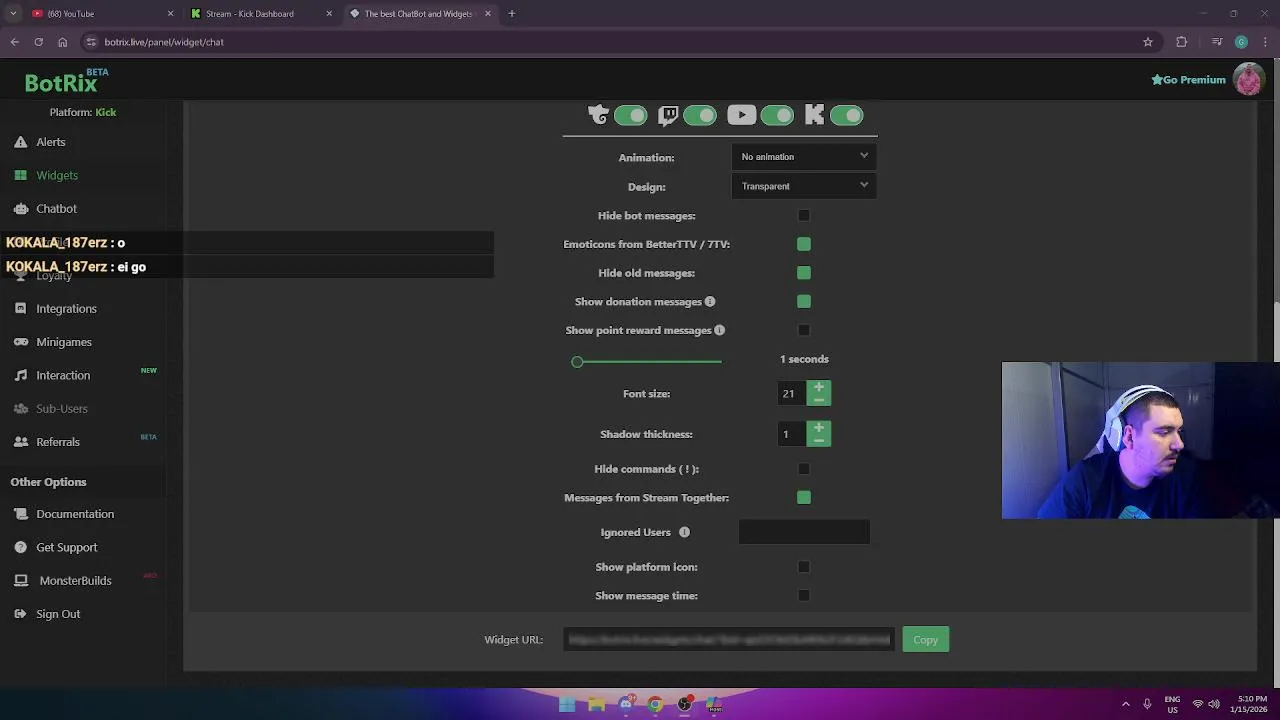
Task: Open the browser tab search dropdown arrow
Action: (13, 13)
